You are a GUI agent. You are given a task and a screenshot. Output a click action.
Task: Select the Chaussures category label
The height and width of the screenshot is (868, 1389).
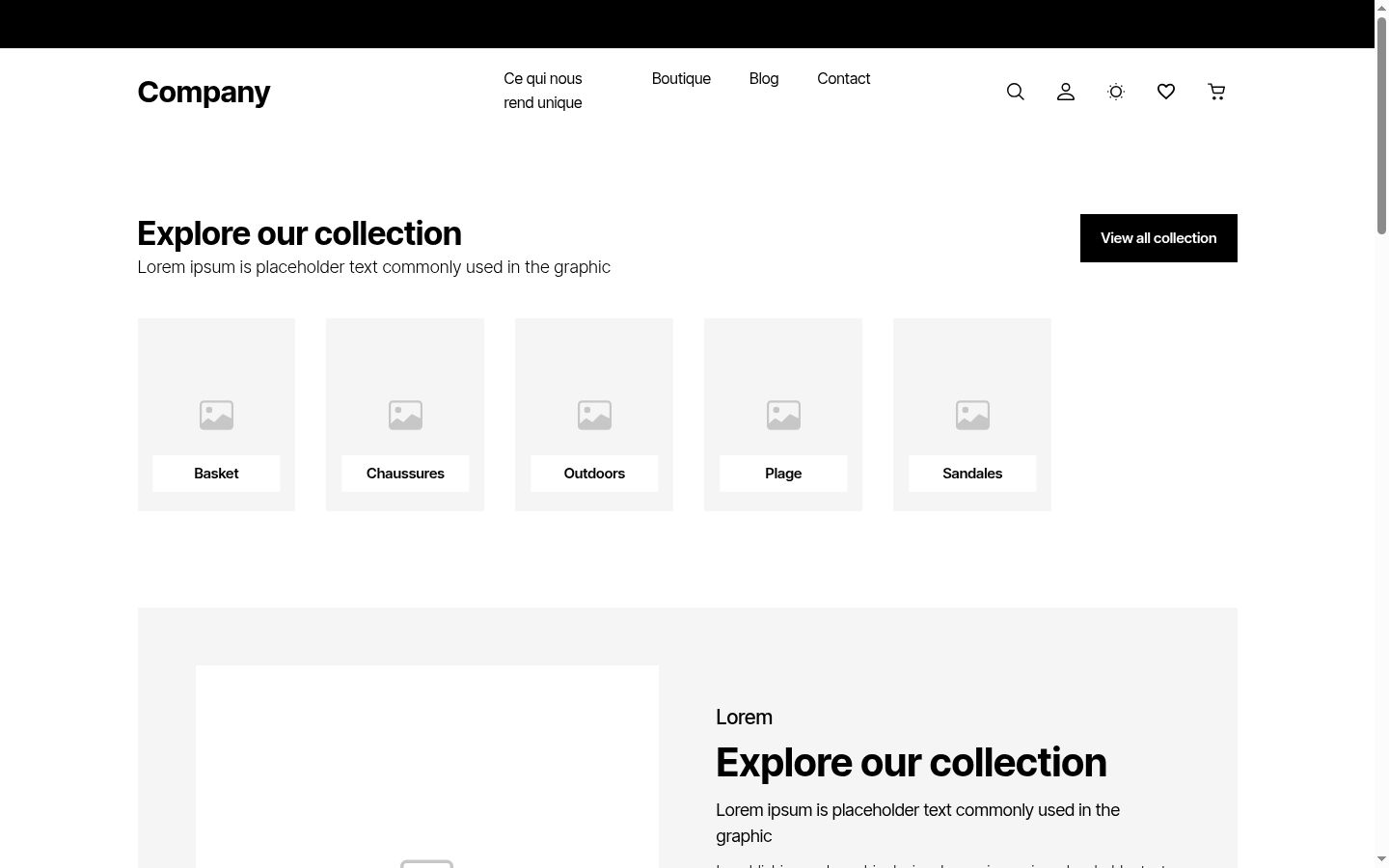(405, 474)
